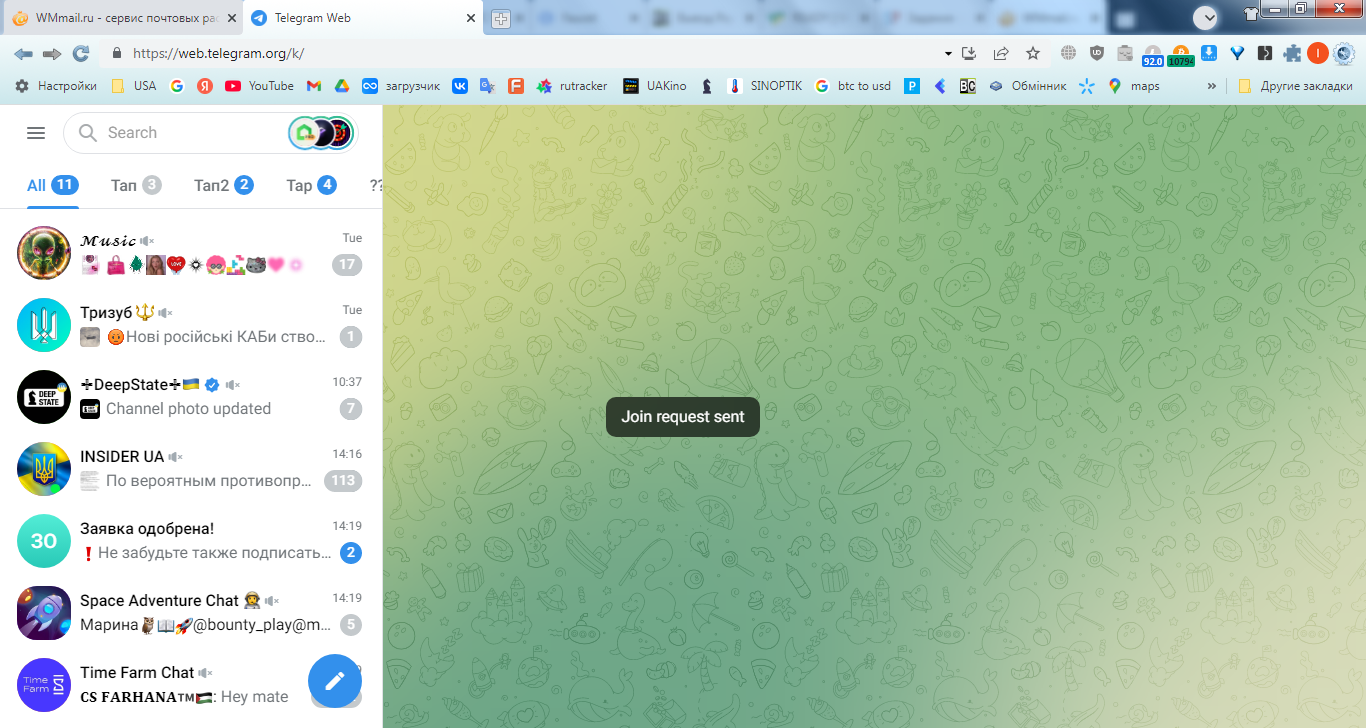The height and width of the screenshot is (728, 1366).
Task: Click the uBlock shield extension icon
Action: 1096,53
